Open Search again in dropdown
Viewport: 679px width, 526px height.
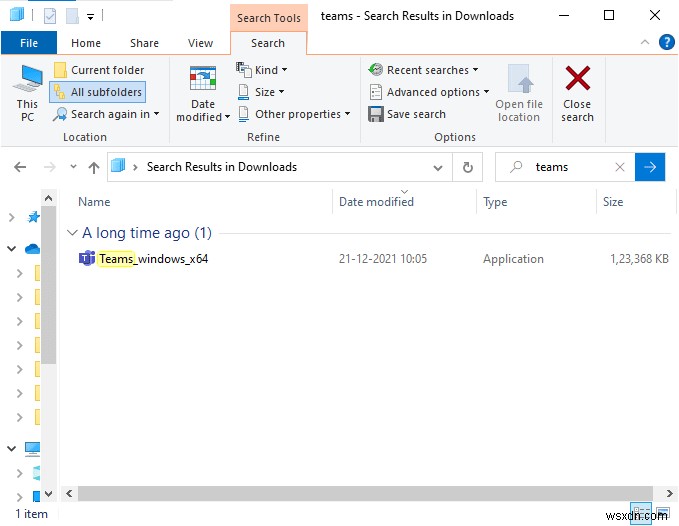pos(106,114)
